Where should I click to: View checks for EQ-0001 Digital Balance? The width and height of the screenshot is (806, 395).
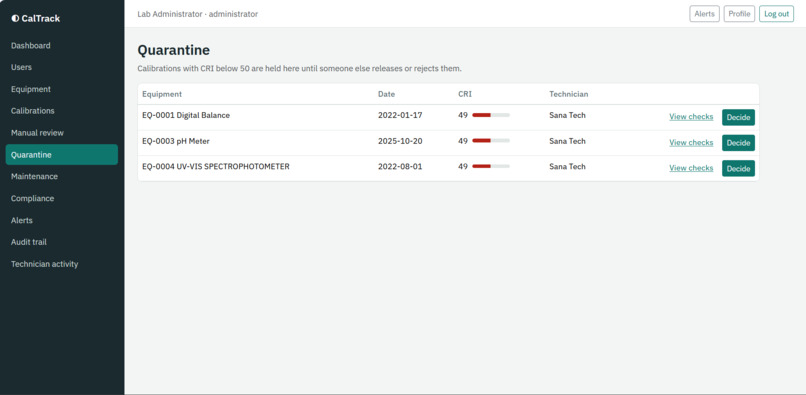pos(691,117)
